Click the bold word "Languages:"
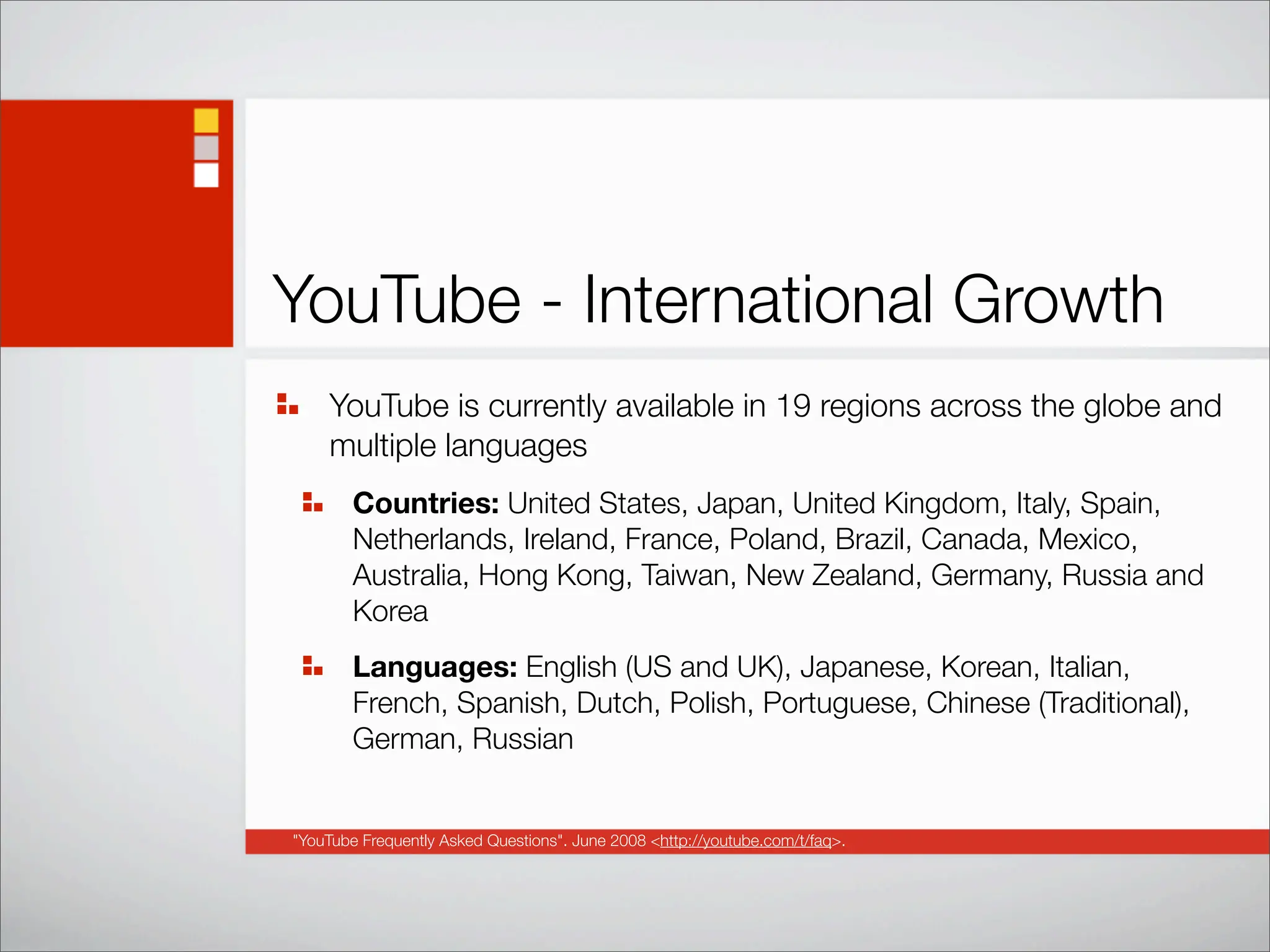Viewport: 1270px width, 952px height. pyautogui.click(x=435, y=668)
